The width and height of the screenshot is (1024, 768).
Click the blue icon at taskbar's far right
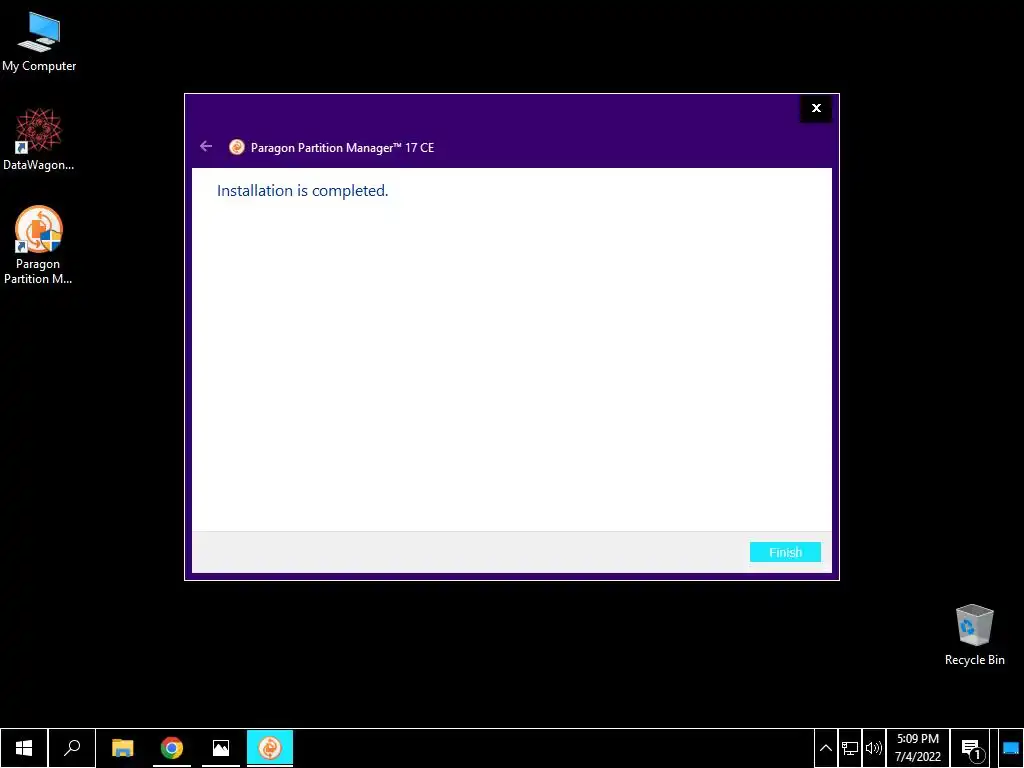click(1011, 748)
